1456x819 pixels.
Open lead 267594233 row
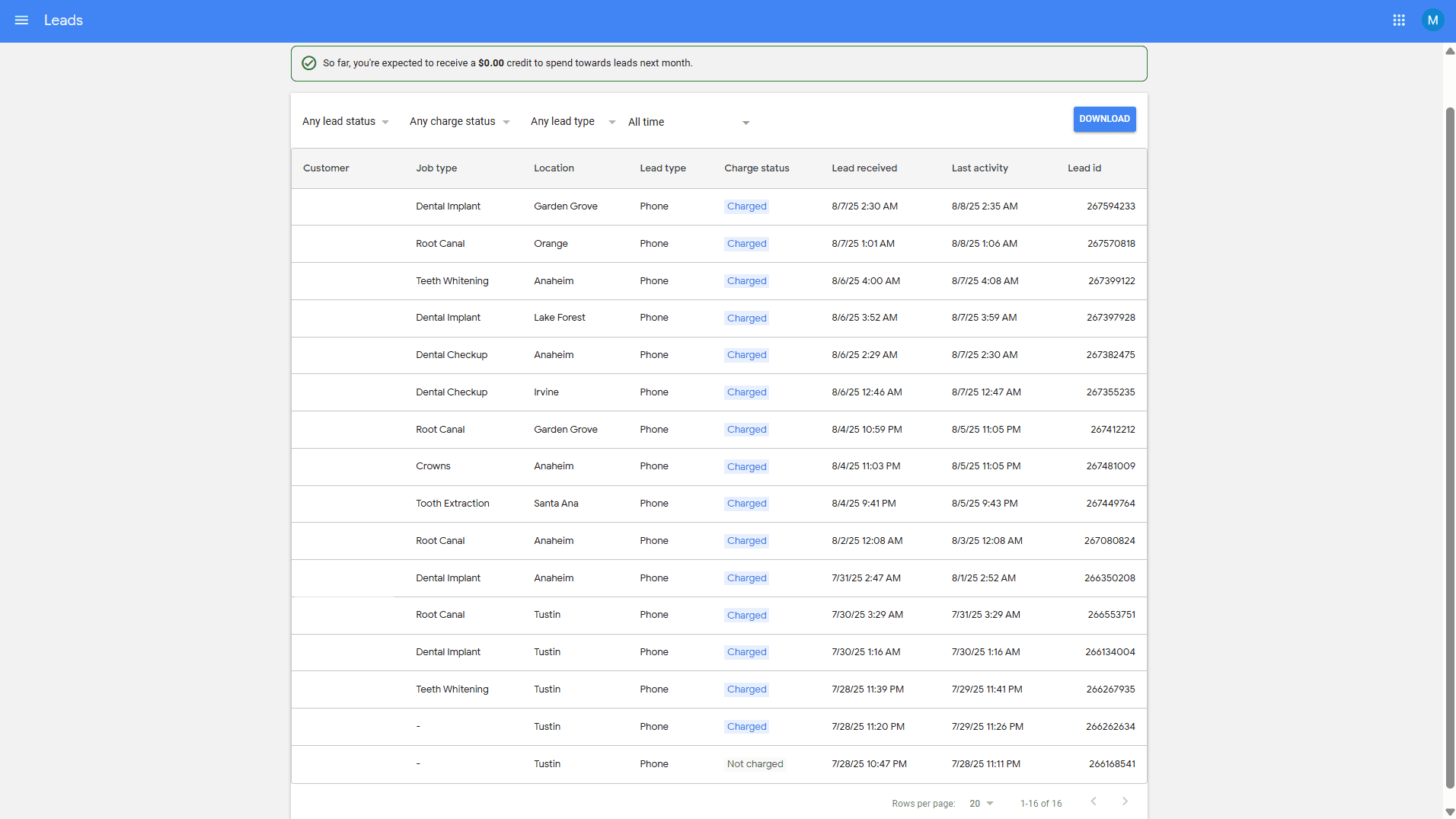(x=719, y=206)
